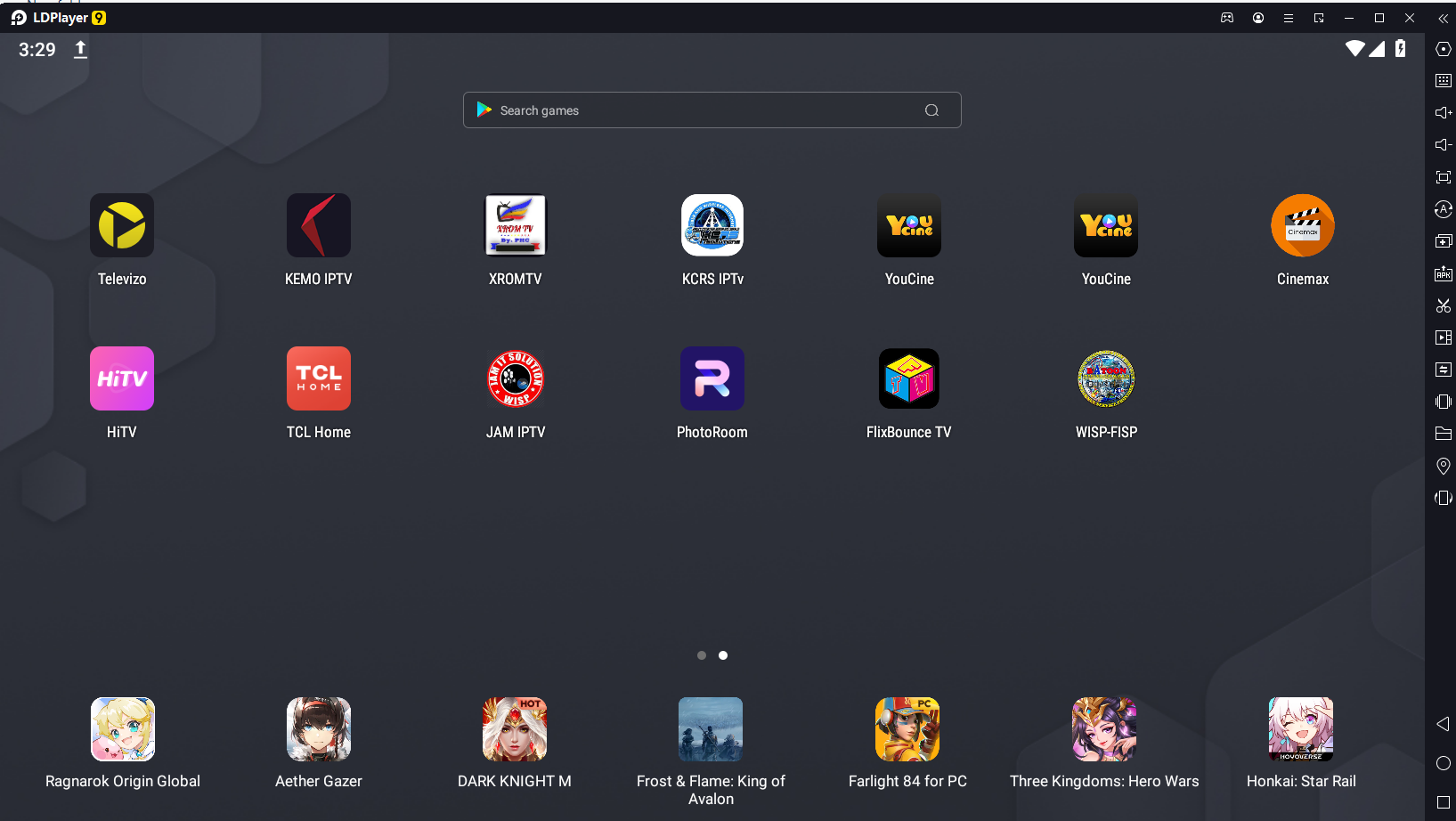This screenshot has height=821, width=1456.
Task: Decrease volume with the sidebar speaker minus
Action: (x=1444, y=145)
